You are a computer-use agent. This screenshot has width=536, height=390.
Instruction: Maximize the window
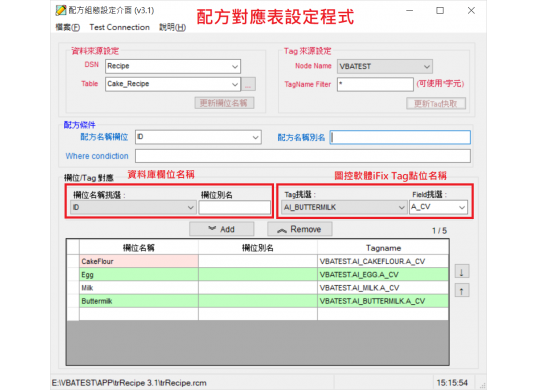point(440,11)
